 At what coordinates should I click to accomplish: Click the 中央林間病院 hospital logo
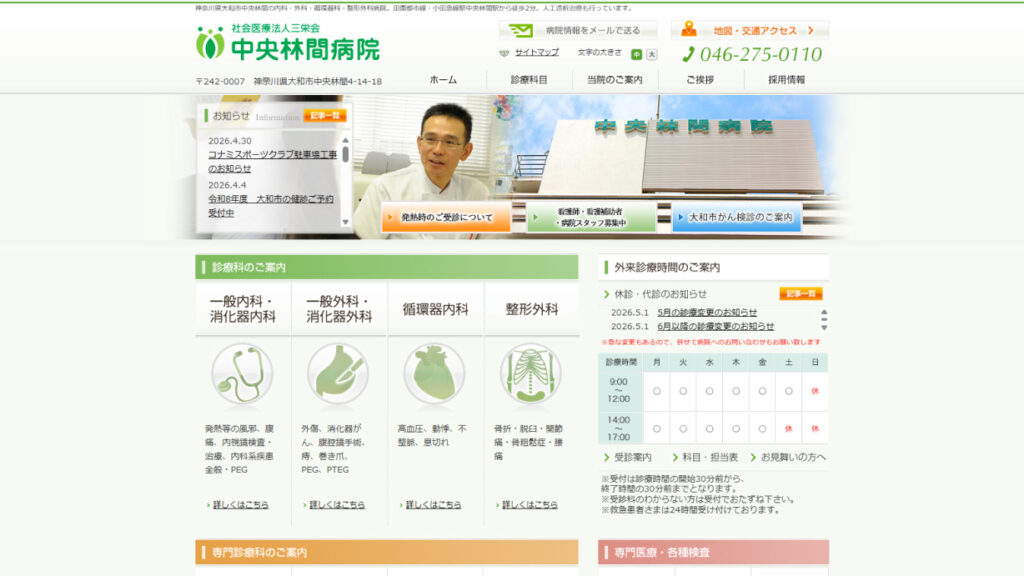[x=288, y=43]
